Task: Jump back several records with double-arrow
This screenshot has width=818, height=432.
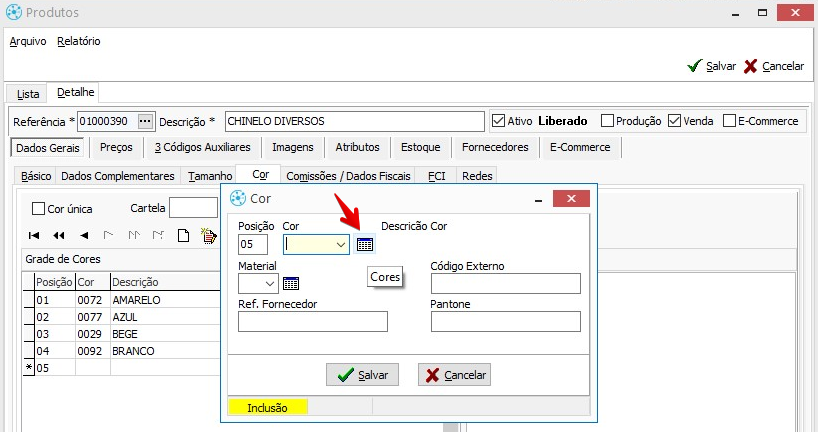Action: click(59, 236)
